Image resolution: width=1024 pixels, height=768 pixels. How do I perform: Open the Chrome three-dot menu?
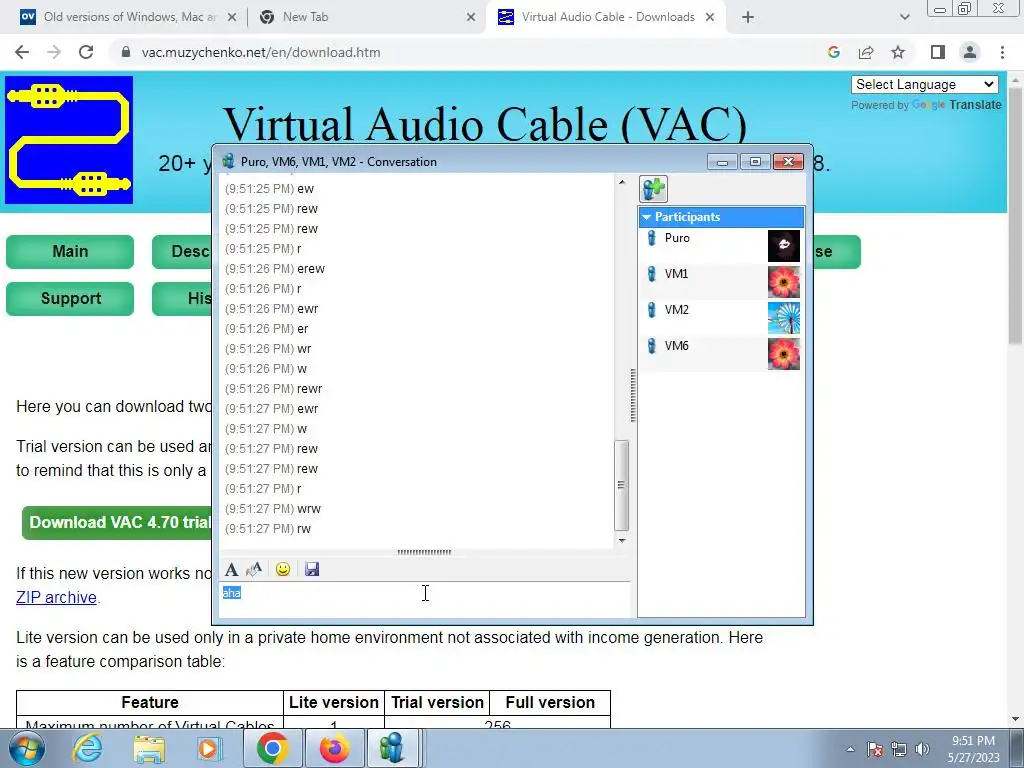pyautogui.click(x=1002, y=52)
